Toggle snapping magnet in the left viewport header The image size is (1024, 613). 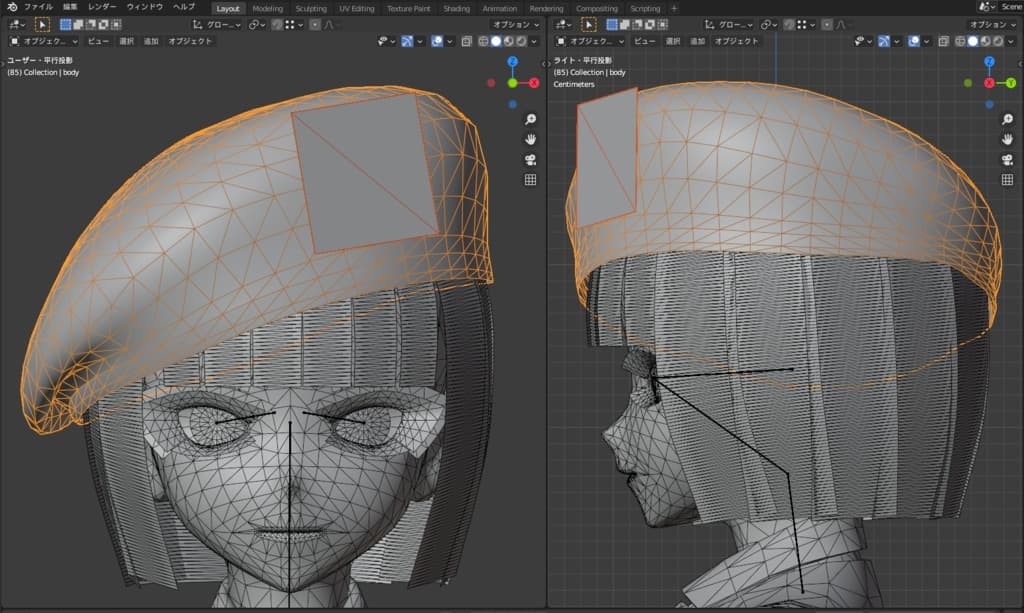pos(276,24)
